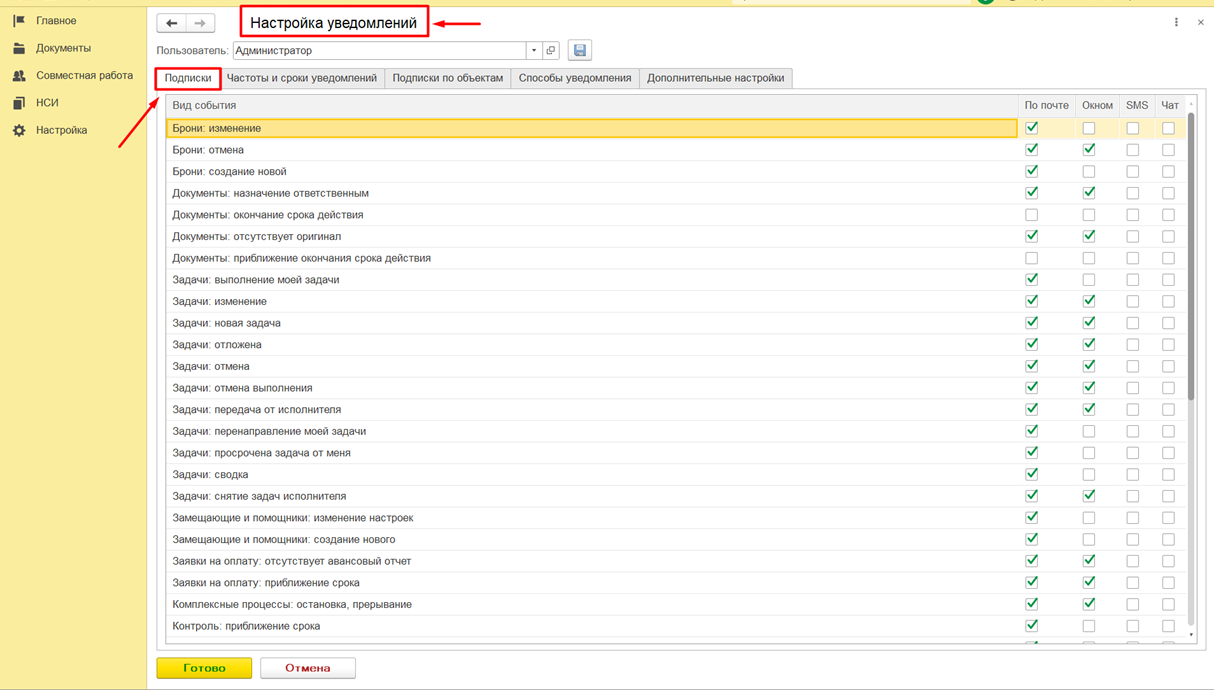This screenshot has width=1214, height=690.
Task: Select the row Задачи: изменение
Action: (592, 301)
